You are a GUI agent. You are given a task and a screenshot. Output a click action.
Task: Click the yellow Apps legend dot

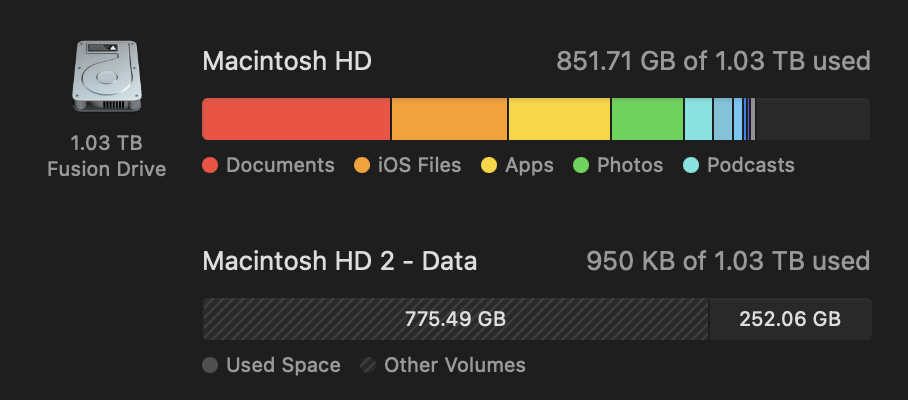pyautogui.click(x=490, y=166)
